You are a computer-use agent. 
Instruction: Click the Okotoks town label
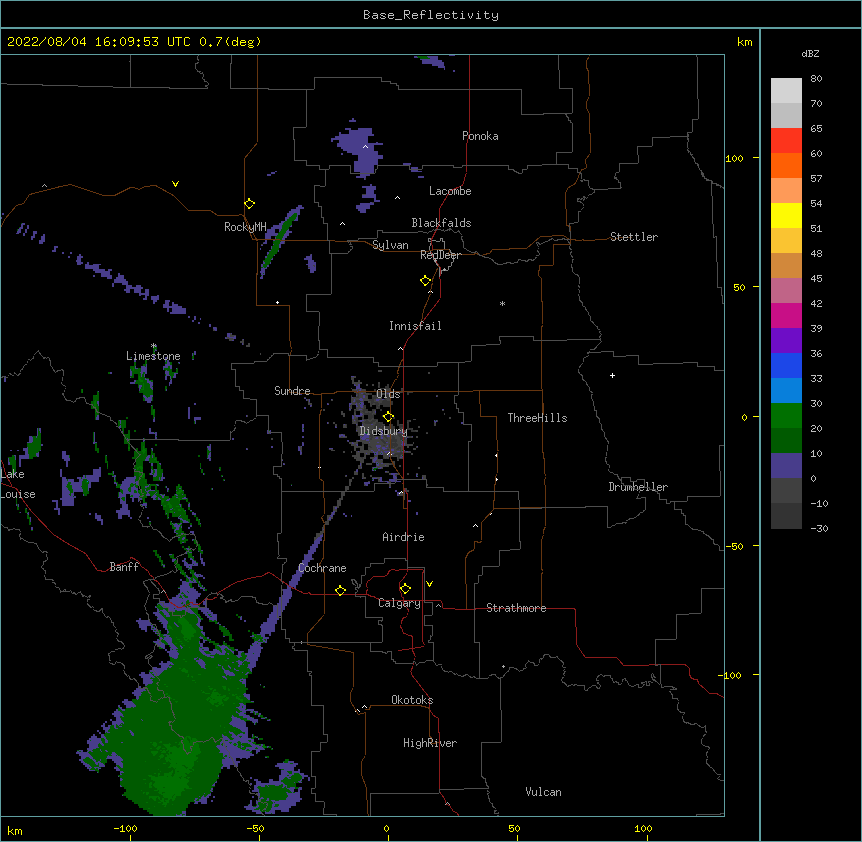pos(412,700)
